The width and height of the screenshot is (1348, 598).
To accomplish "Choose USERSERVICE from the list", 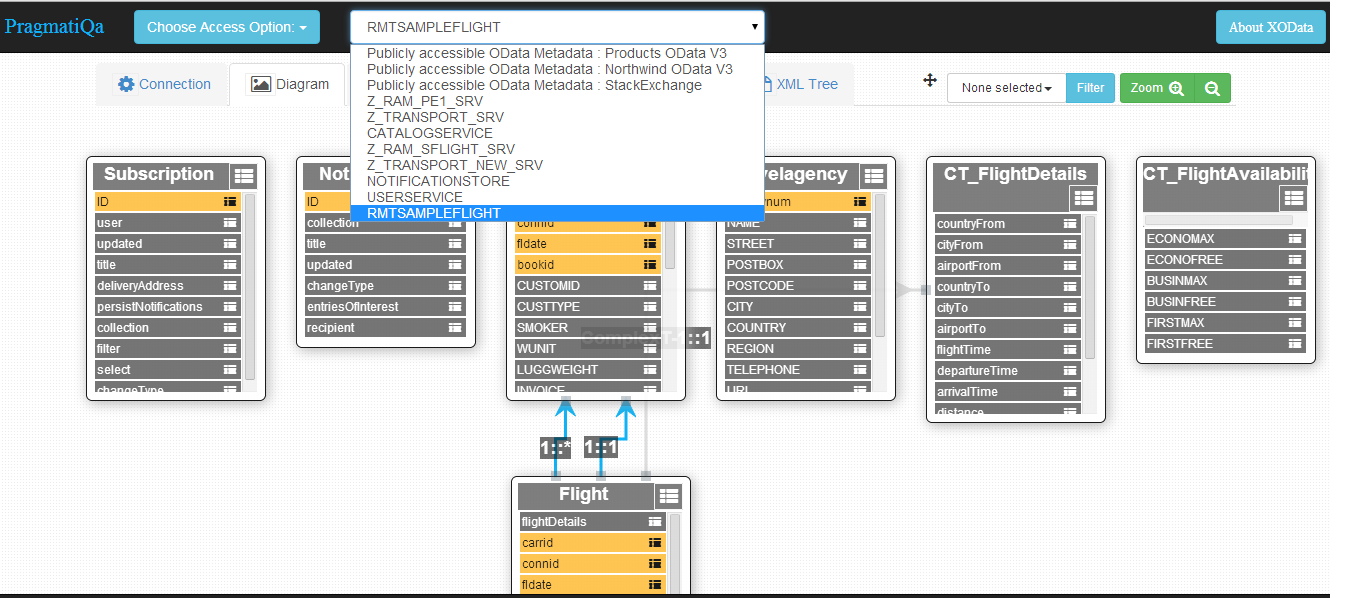I will click(557, 197).
